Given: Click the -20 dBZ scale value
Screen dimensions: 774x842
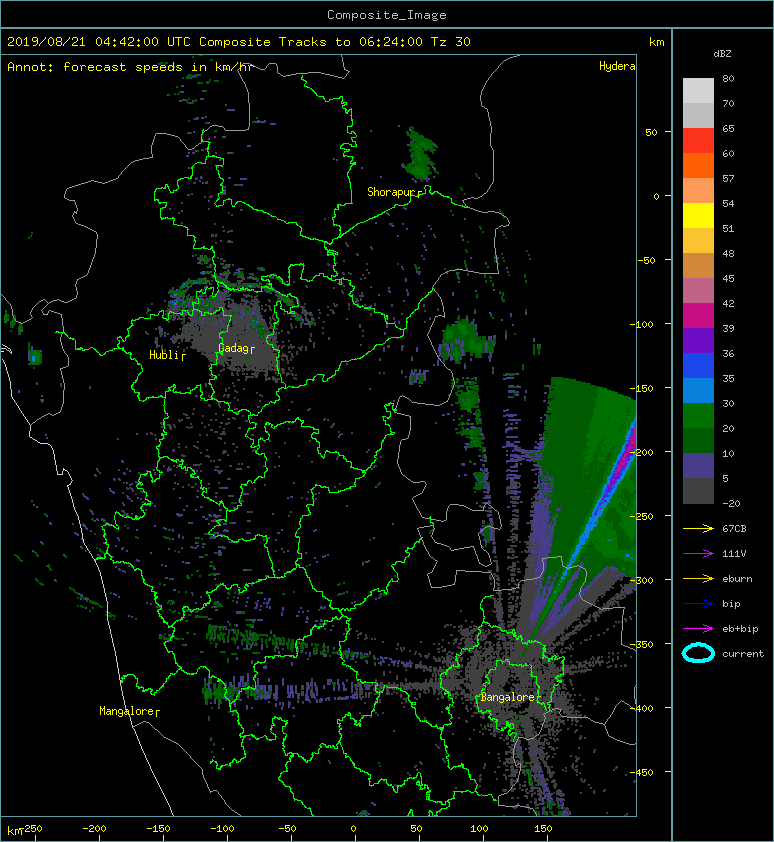Looking at the screenshot, I should [x=731, y=503].
